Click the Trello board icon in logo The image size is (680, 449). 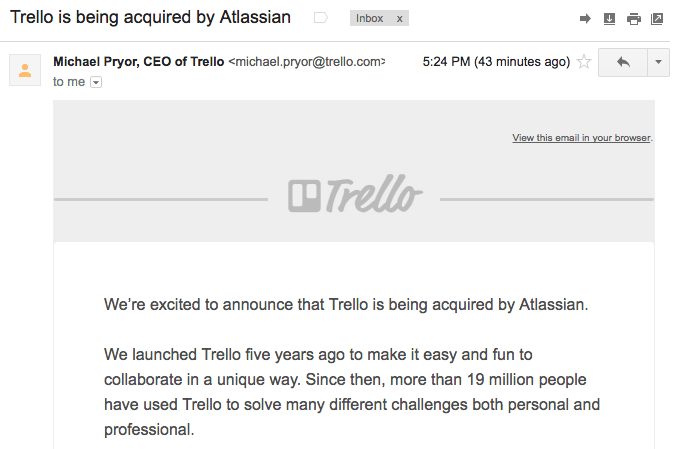pos(303,196)
